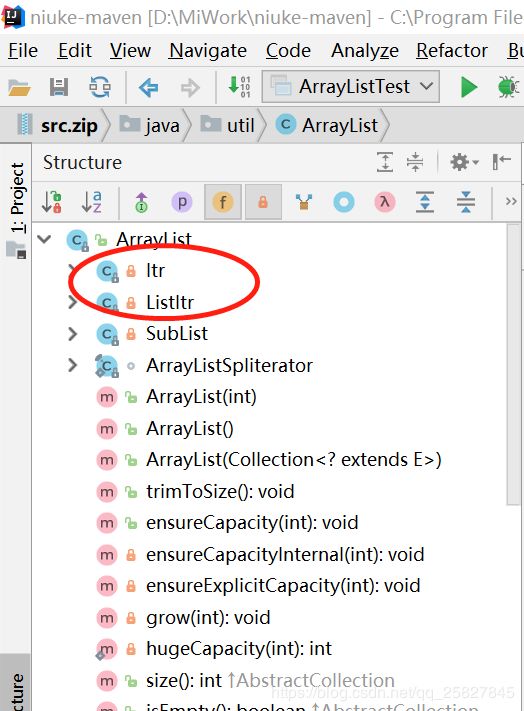Open the Navigate menu
Screen dimensions: 524x711
tap(208, 50)
